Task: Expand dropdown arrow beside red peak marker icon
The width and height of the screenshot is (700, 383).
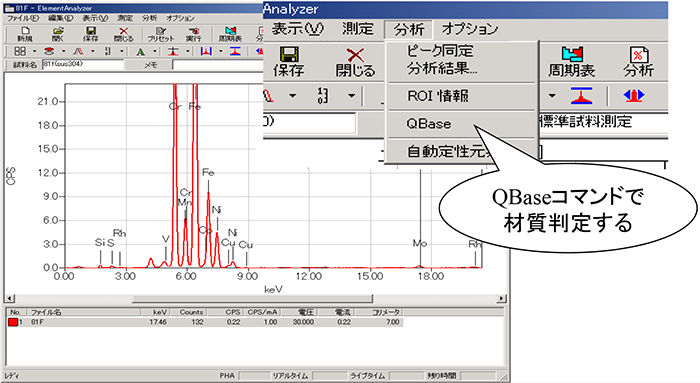Action: [x=188, y=51]
